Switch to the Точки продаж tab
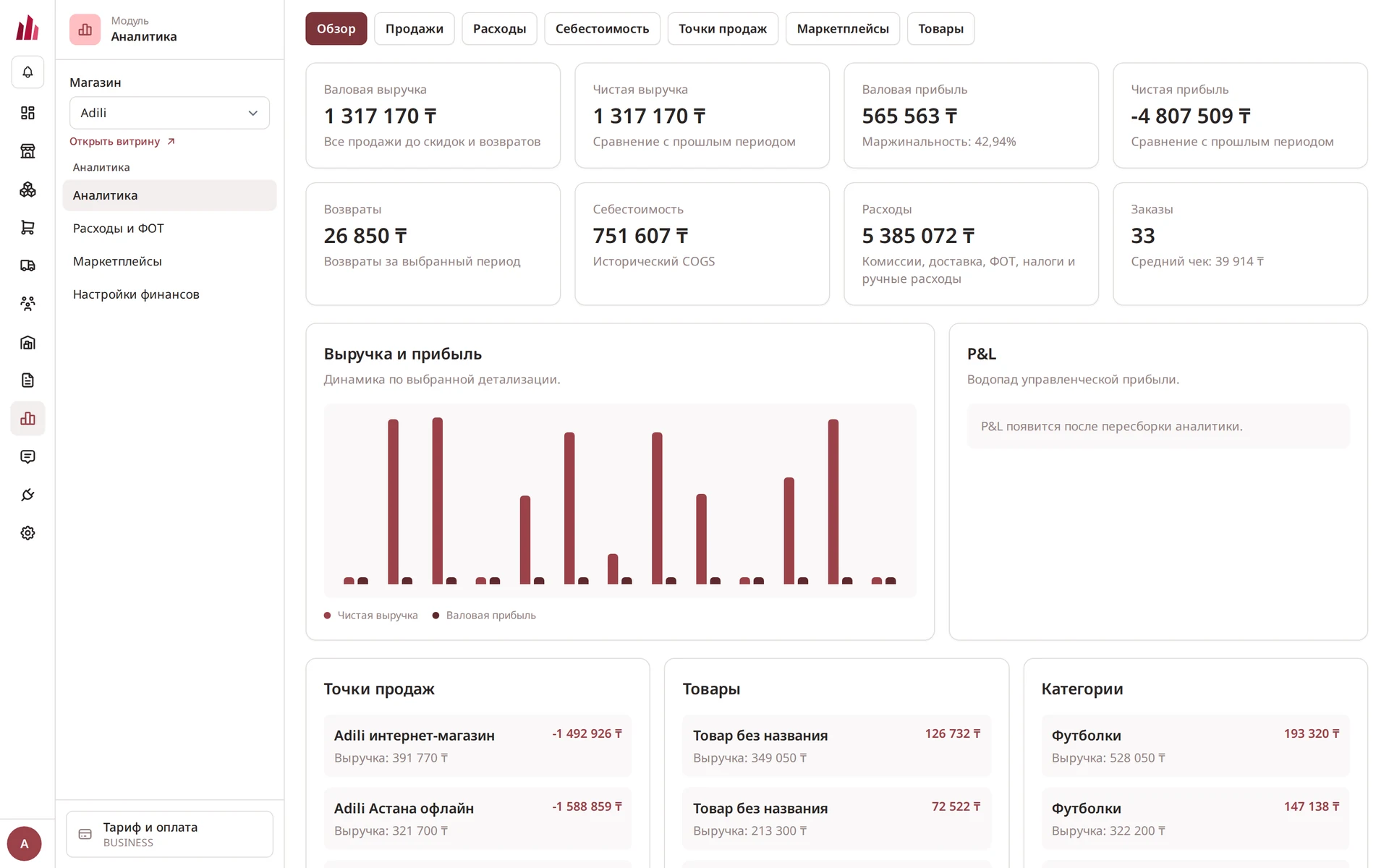 723,29
